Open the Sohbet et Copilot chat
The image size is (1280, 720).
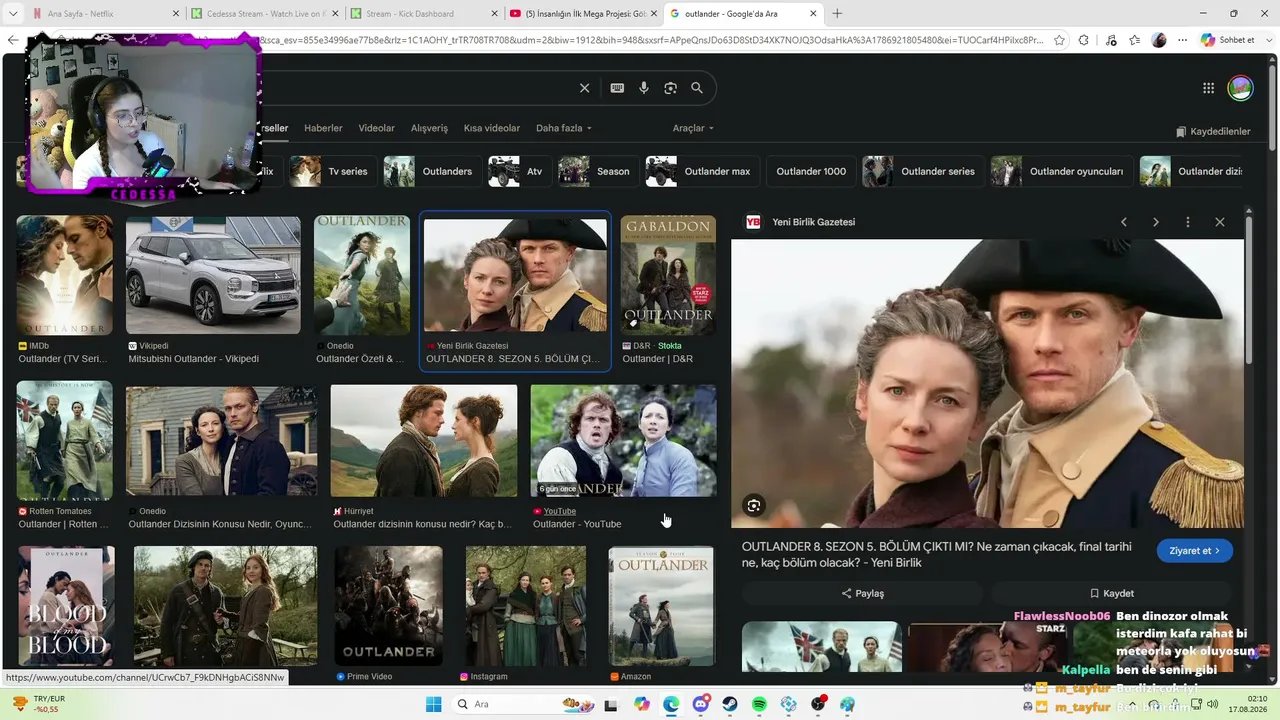pyautogui.click(x=1227, y=40)
